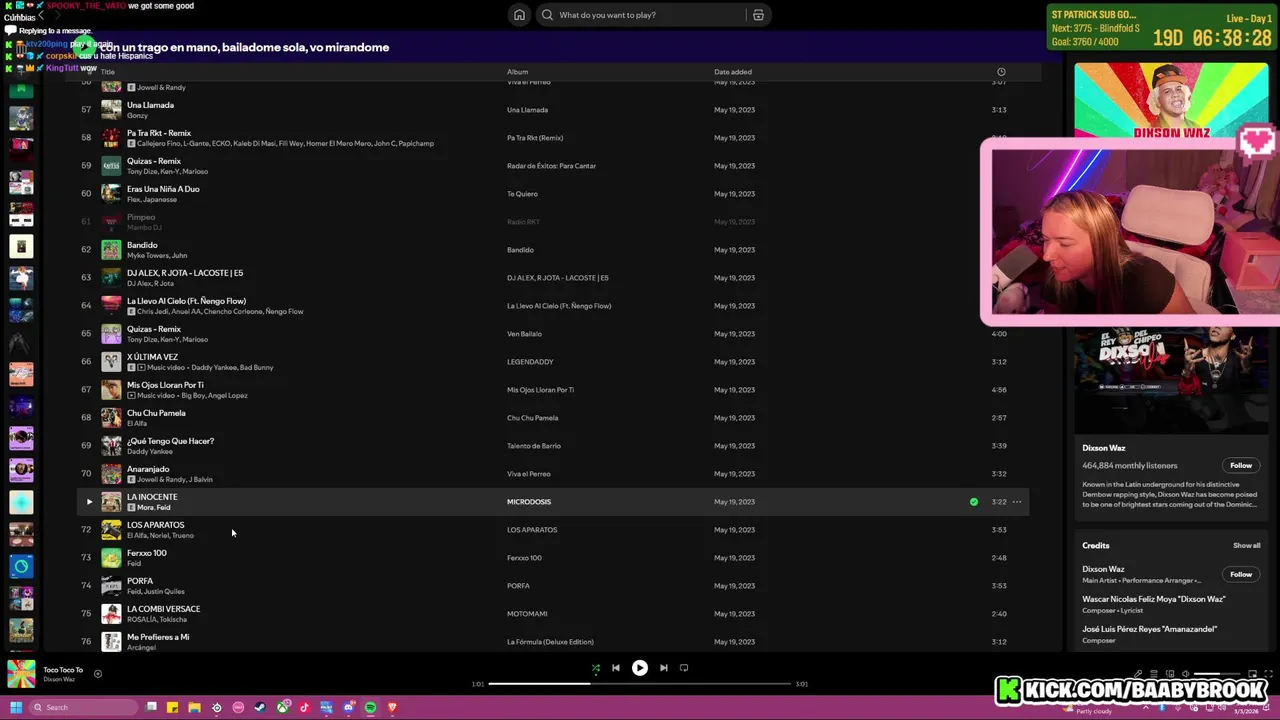This screenshot has width=1280, height=720.
Task: Select the track 'PORFA'
Action: point(140,581)
